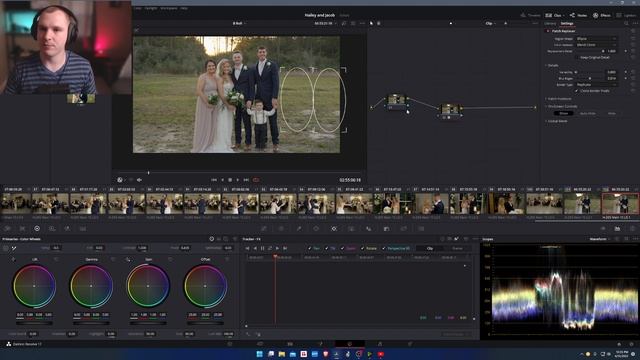Viewport: 640px width, 360px height.
Task: Play the clip in the viewer
Action: 238,180
